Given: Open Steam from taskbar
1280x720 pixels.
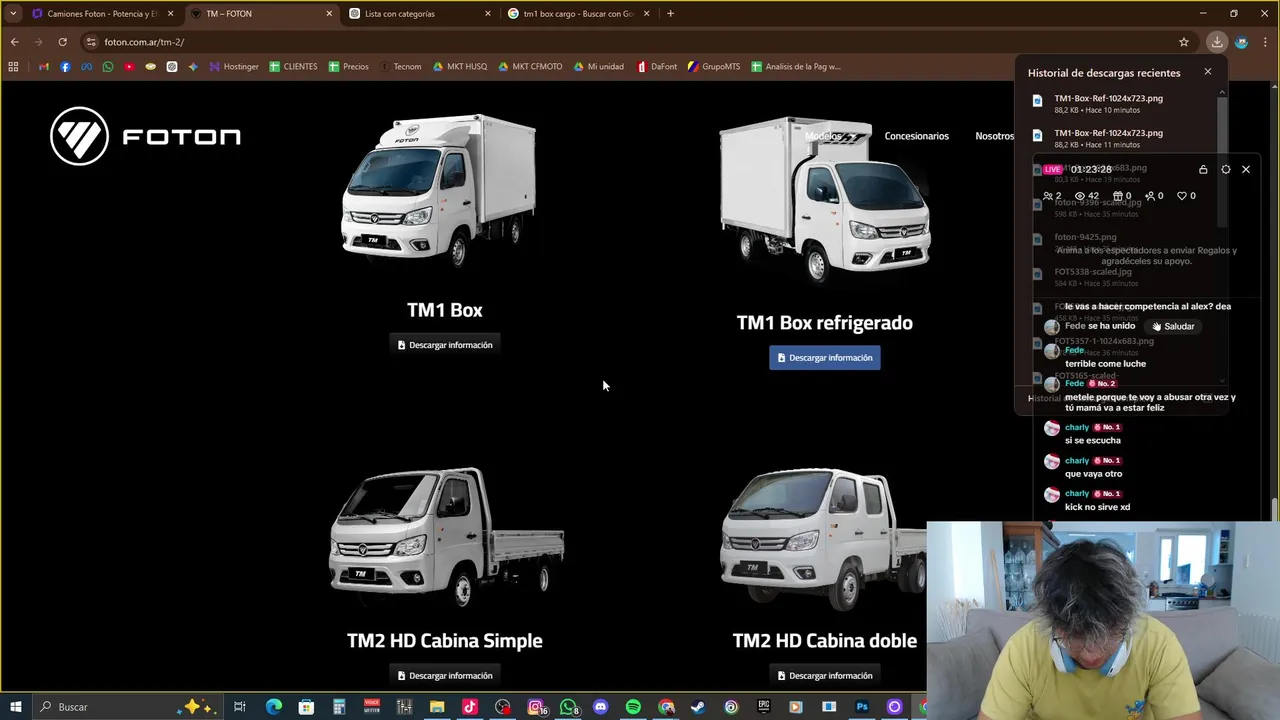Looking at the screenshot, I should [x=698, y=707].
